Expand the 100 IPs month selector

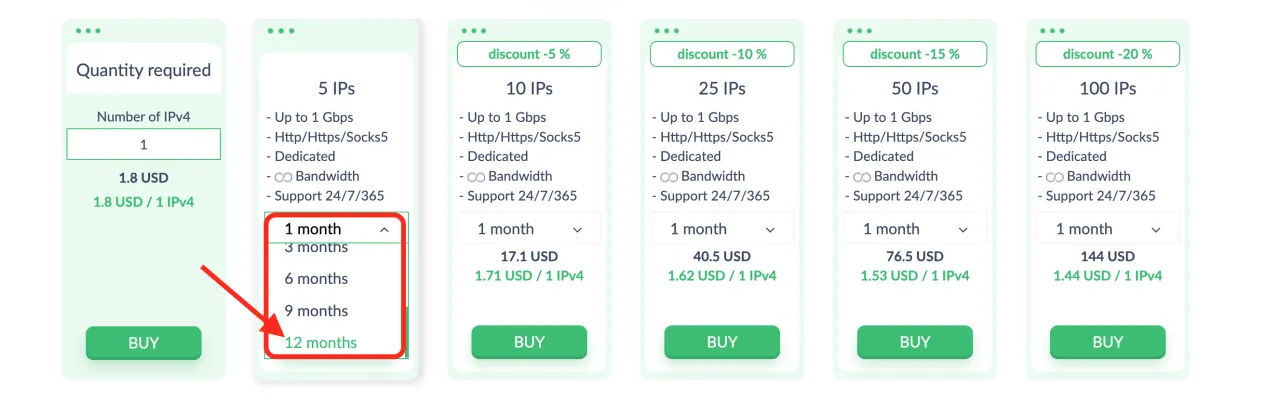pyautogui.click(x=1107, y=229)
